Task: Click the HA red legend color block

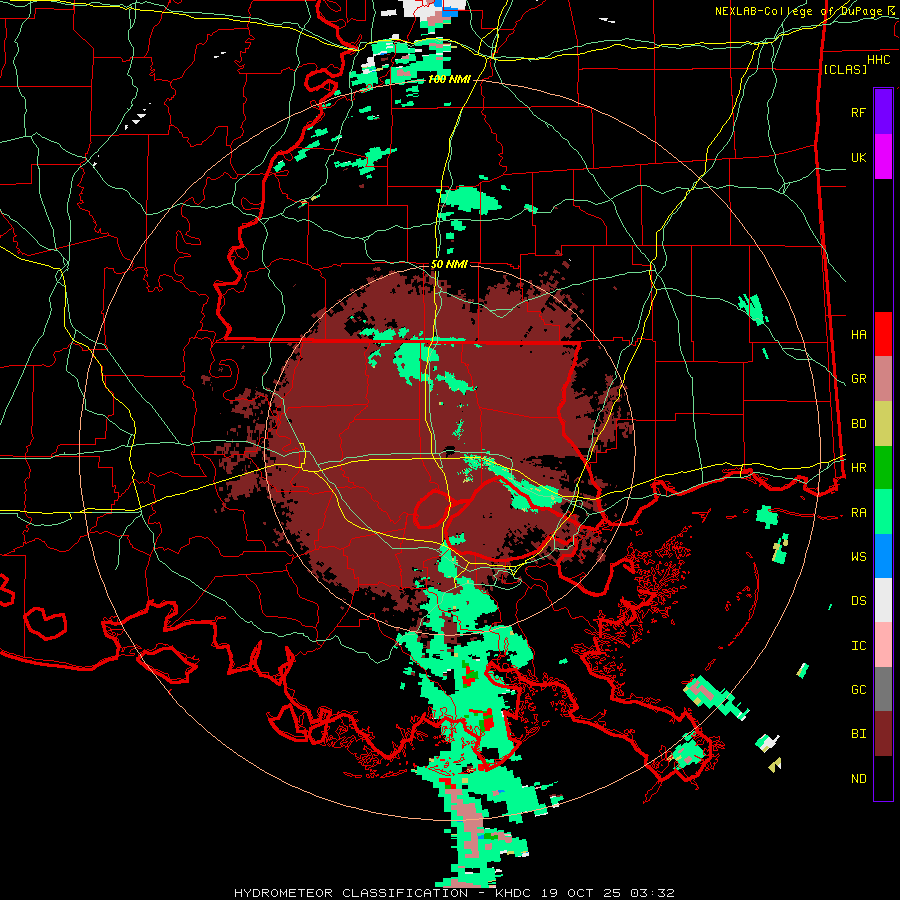Action: click(x=883, y=334)
